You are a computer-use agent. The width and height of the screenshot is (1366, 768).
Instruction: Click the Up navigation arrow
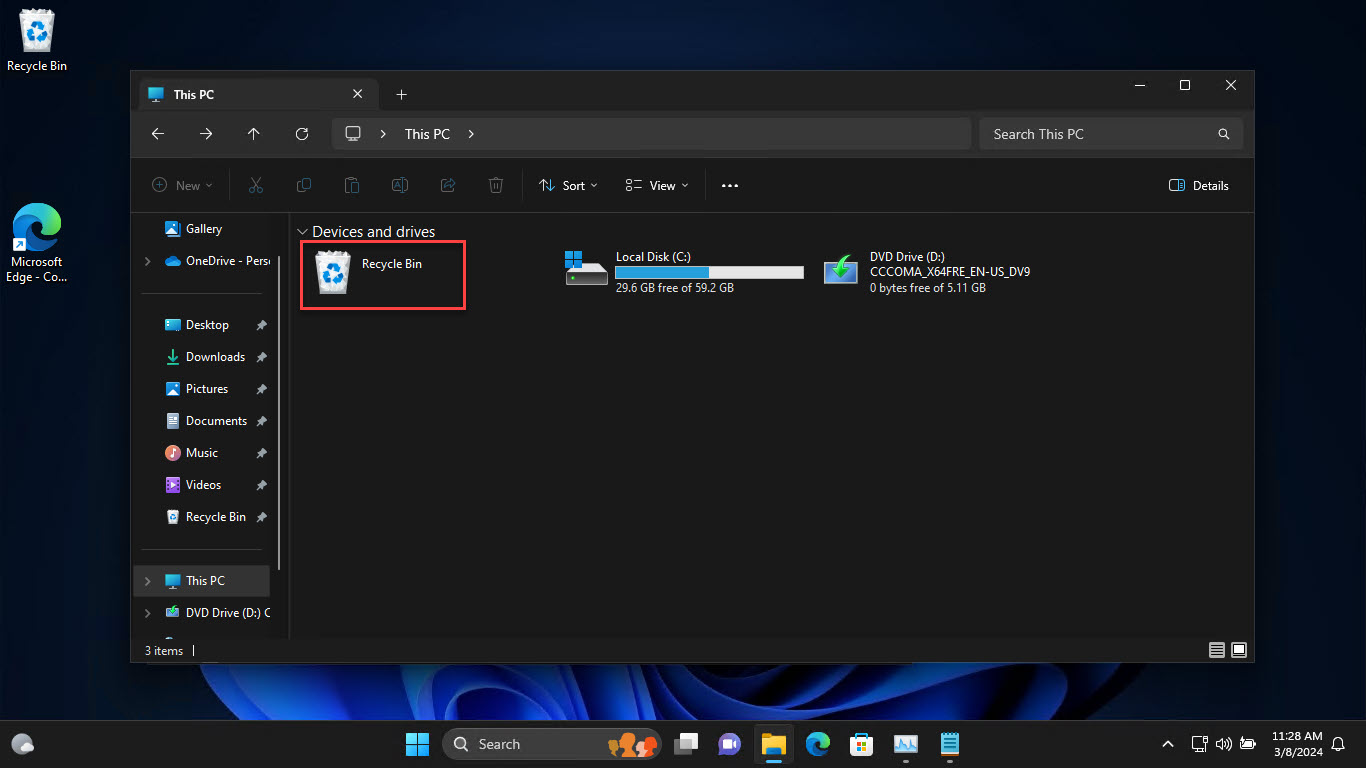point(253,133)
